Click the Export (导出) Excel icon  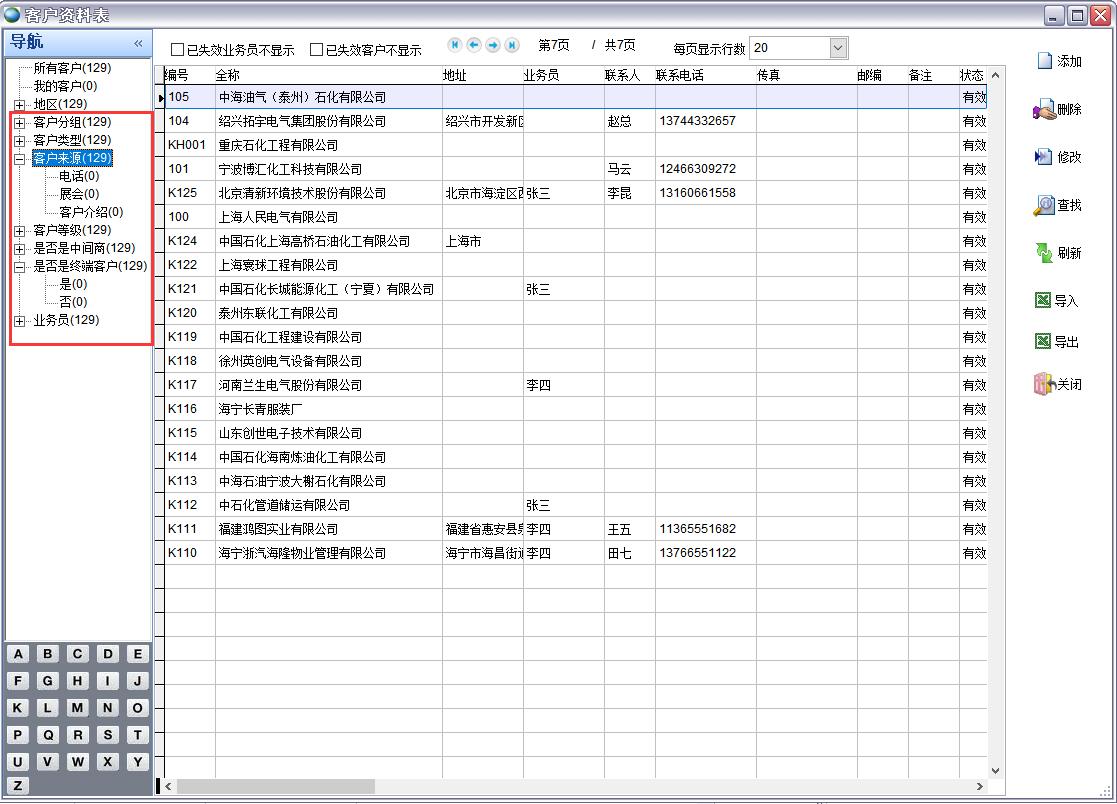1043,342
